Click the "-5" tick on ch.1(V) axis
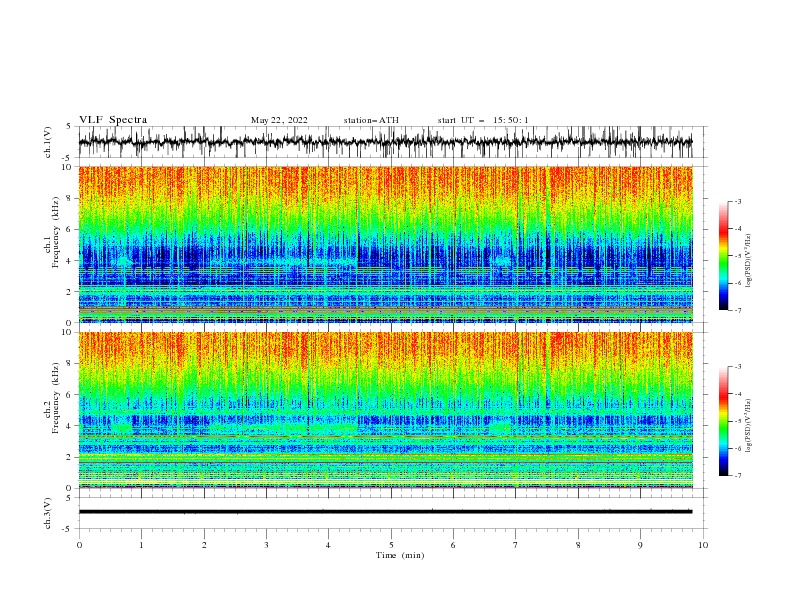 pos(68,158)
